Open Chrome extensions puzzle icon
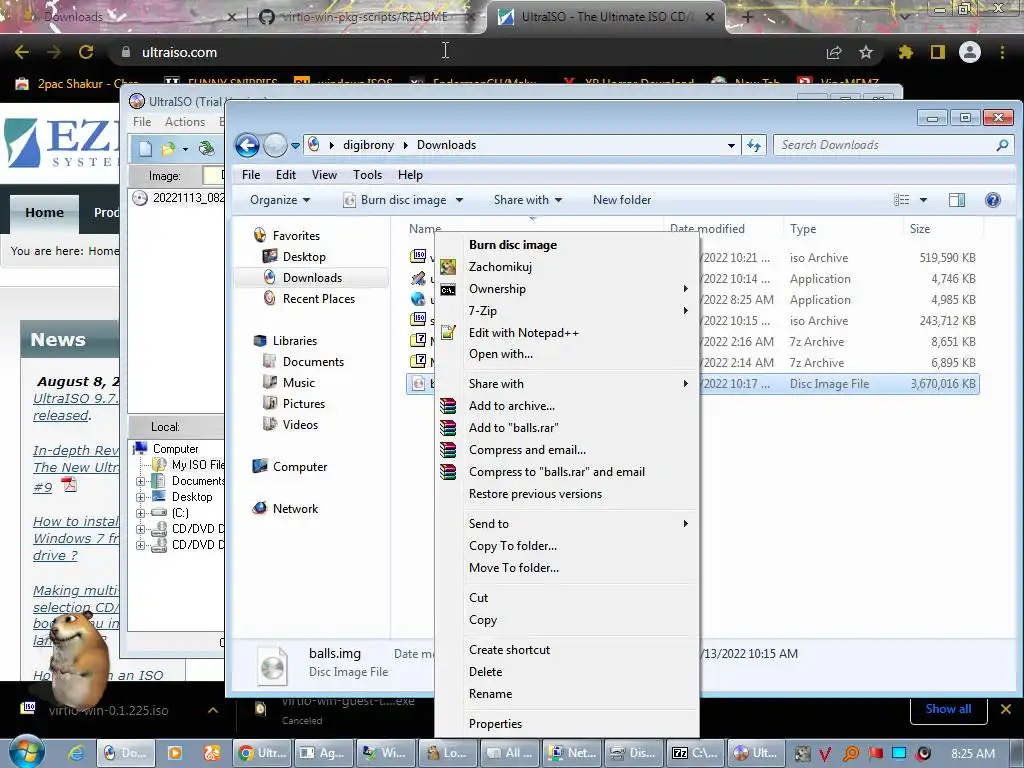Screen dimensions: 1024x768 [905, 52]
